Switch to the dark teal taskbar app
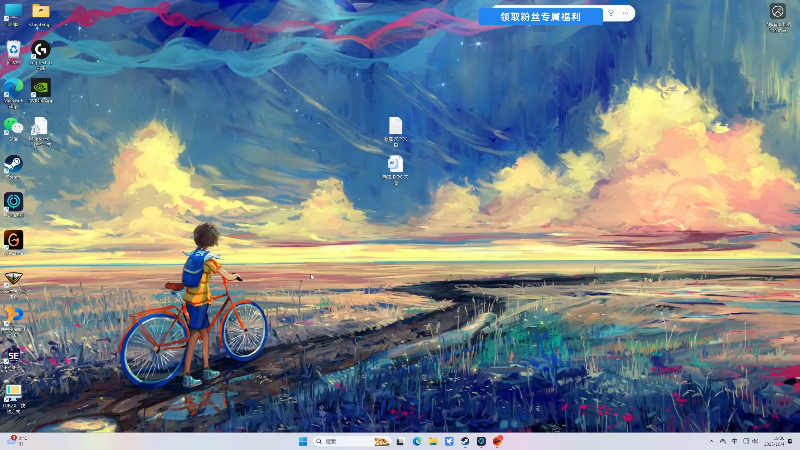The image size is (800, 450). 481,441
